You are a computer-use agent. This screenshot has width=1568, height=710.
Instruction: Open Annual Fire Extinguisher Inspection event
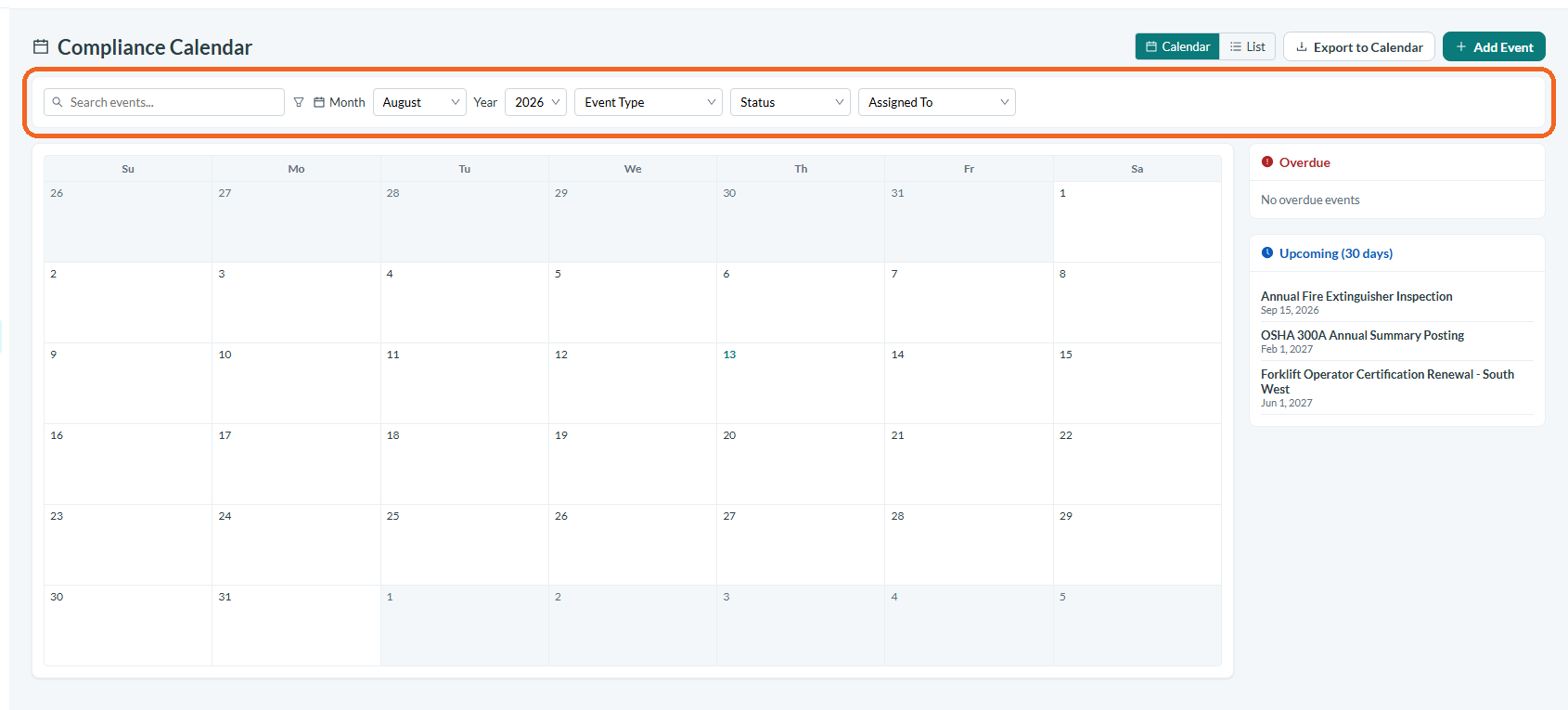1356,296
